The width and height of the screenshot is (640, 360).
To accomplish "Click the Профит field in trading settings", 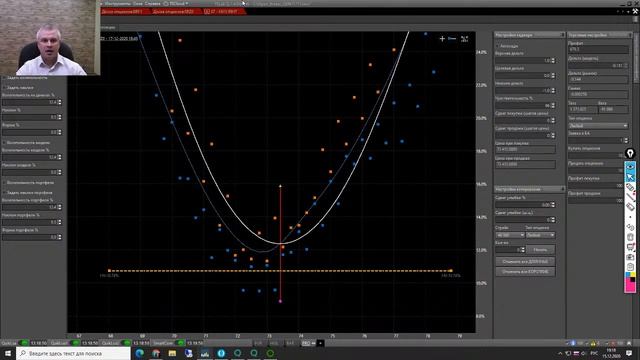I will coord(598,49).
